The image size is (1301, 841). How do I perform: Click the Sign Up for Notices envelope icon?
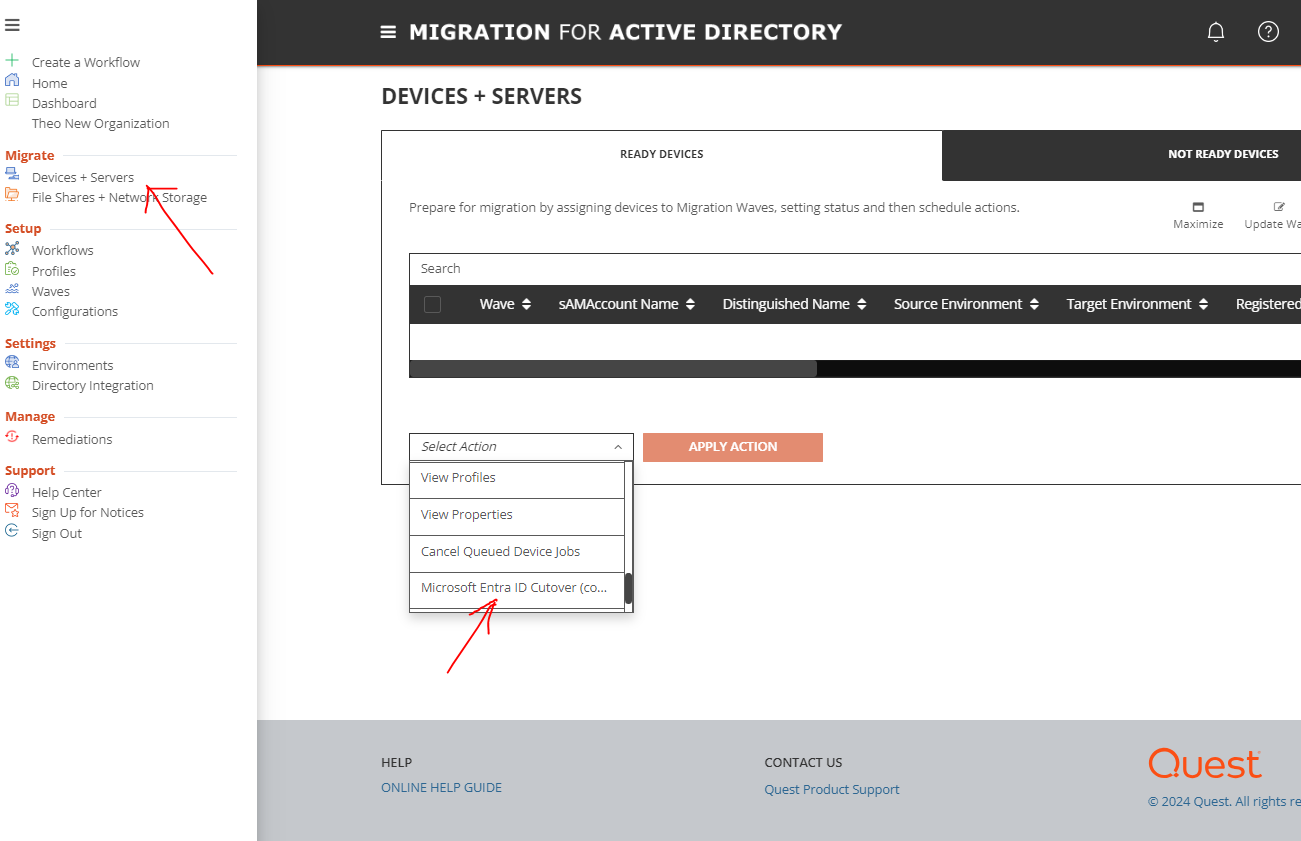pos(12,510)
